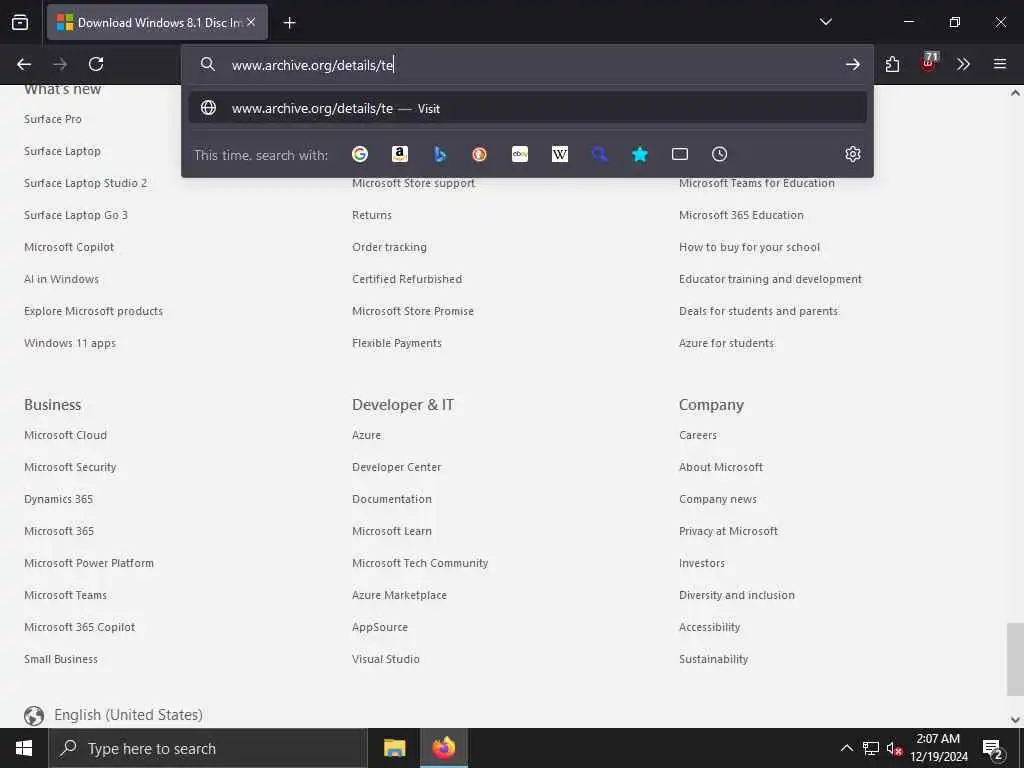Open a new tab with plus
1024x768 pixels.
tap(289, 23)
